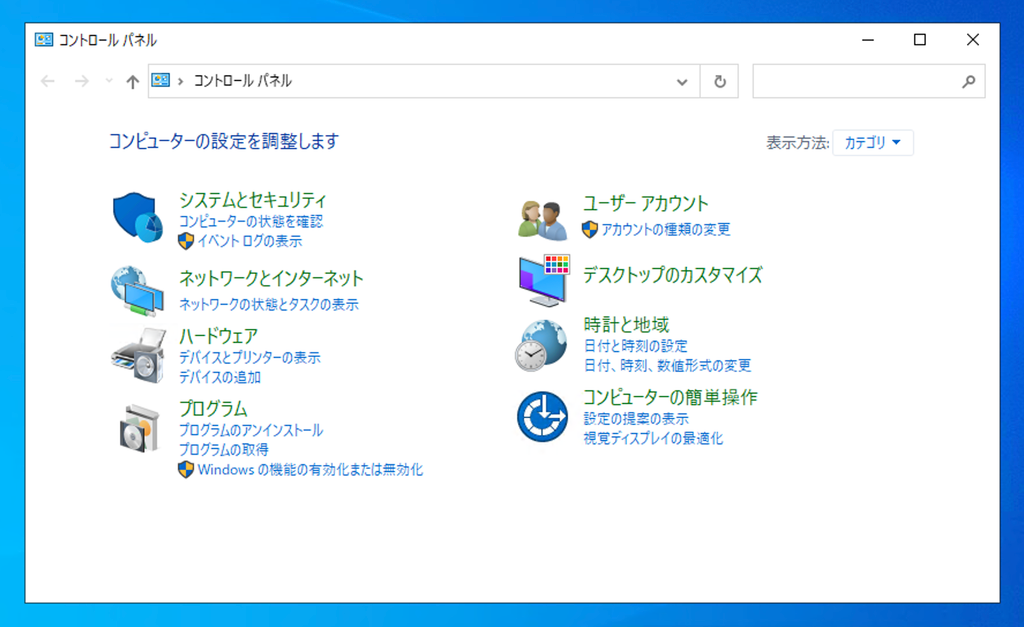The height and width of the screenshot is (627, 1024).
Task: Open ハードウェア category link
Action: (218, 336)
